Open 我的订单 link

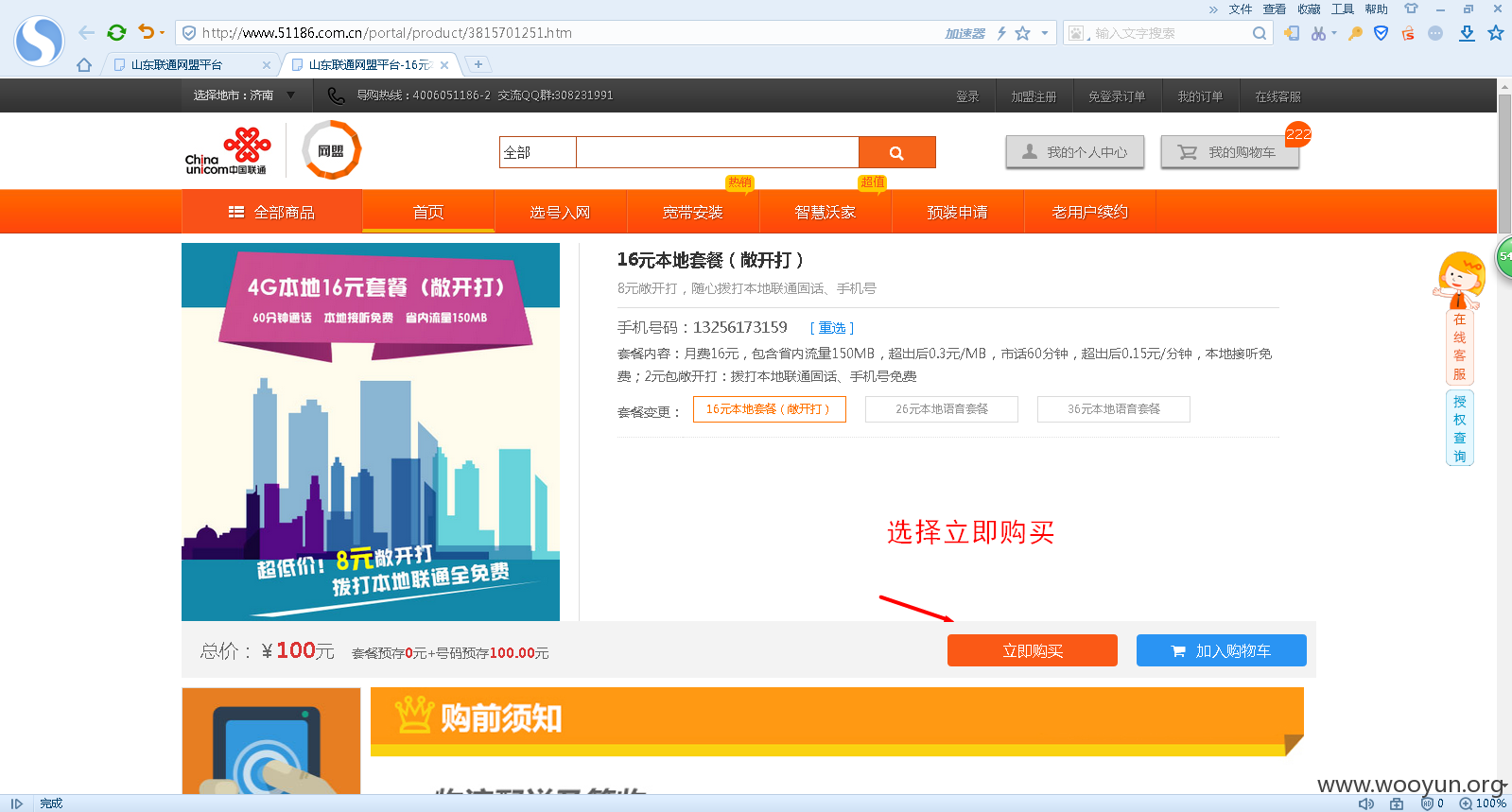1200,96
